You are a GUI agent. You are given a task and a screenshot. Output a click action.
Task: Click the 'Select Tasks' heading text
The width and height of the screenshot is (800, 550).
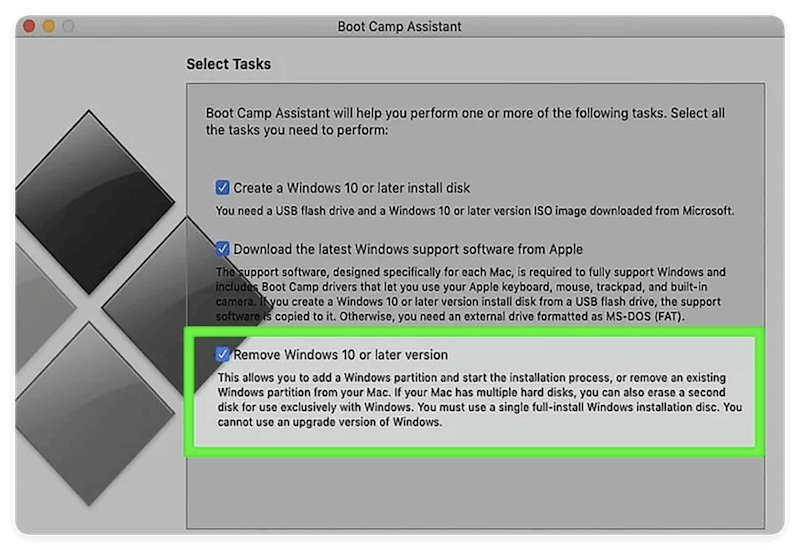point(228,64)
